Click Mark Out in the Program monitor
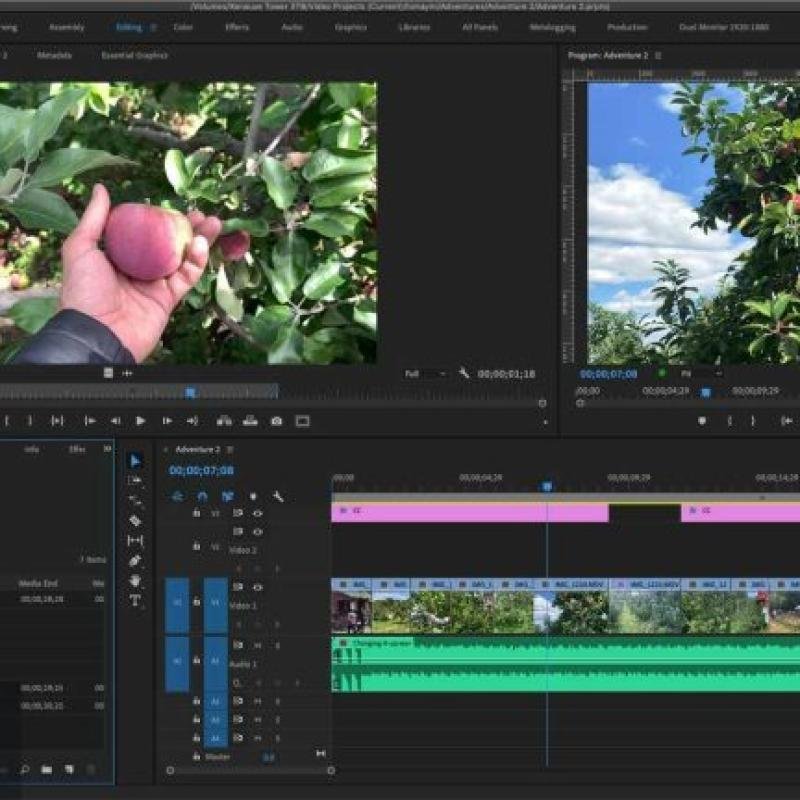This screenshot has height=800, width=800. pos(753,421)
